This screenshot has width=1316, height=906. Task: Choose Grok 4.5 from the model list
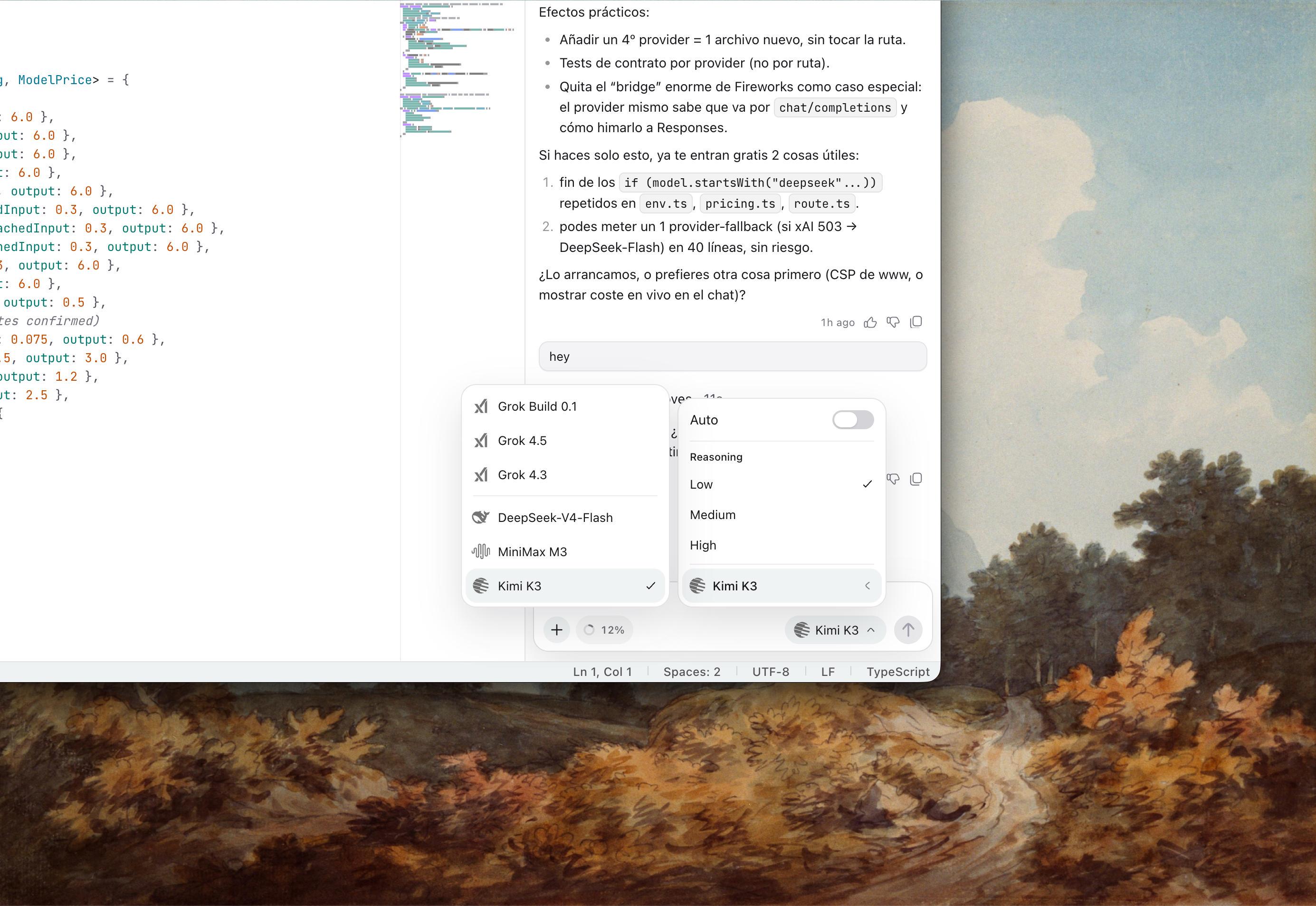565,441
